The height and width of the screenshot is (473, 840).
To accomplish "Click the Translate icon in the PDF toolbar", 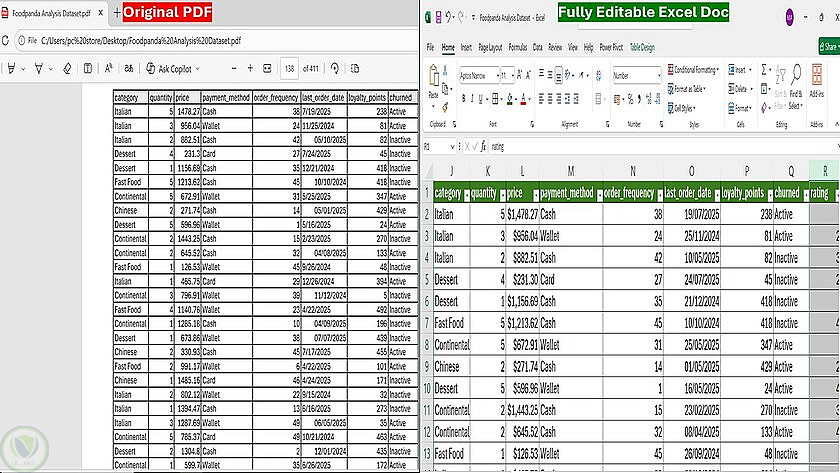I will coord(129,69).
